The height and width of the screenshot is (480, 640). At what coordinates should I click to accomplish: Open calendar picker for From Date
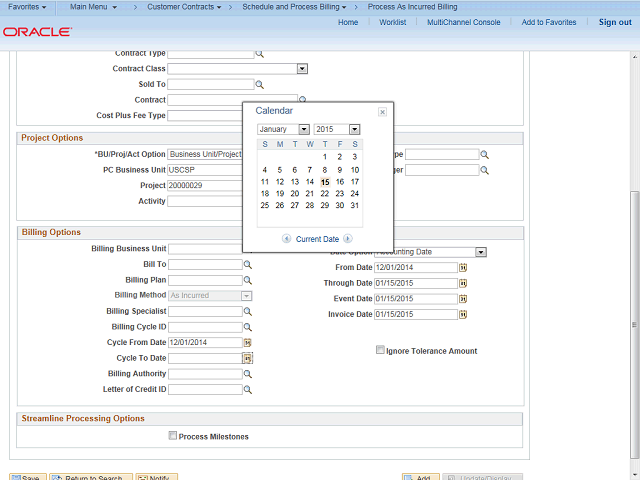pos(463,267)
